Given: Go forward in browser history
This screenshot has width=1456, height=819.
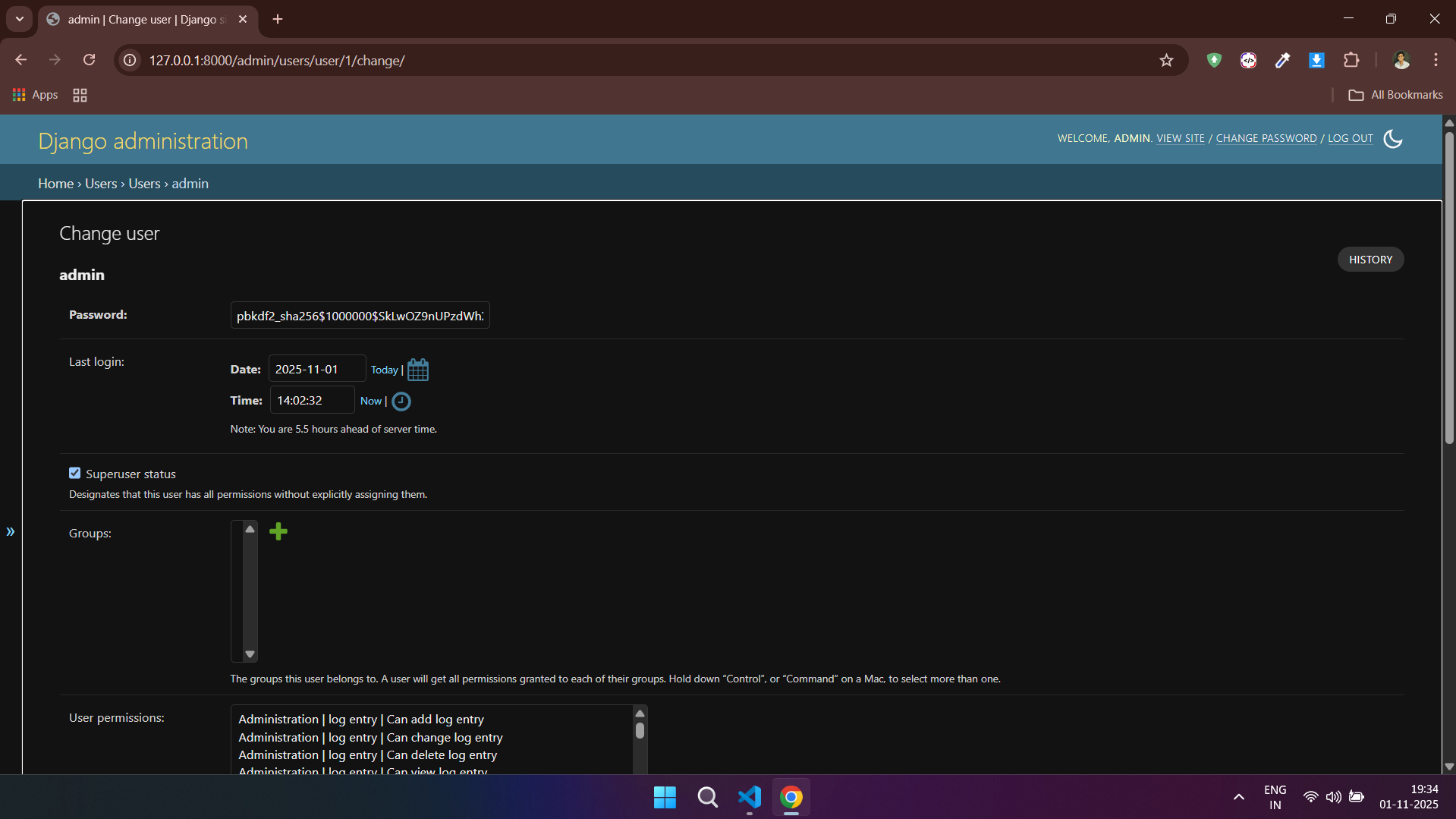Looking at the screenshot, I should [55, 60].
